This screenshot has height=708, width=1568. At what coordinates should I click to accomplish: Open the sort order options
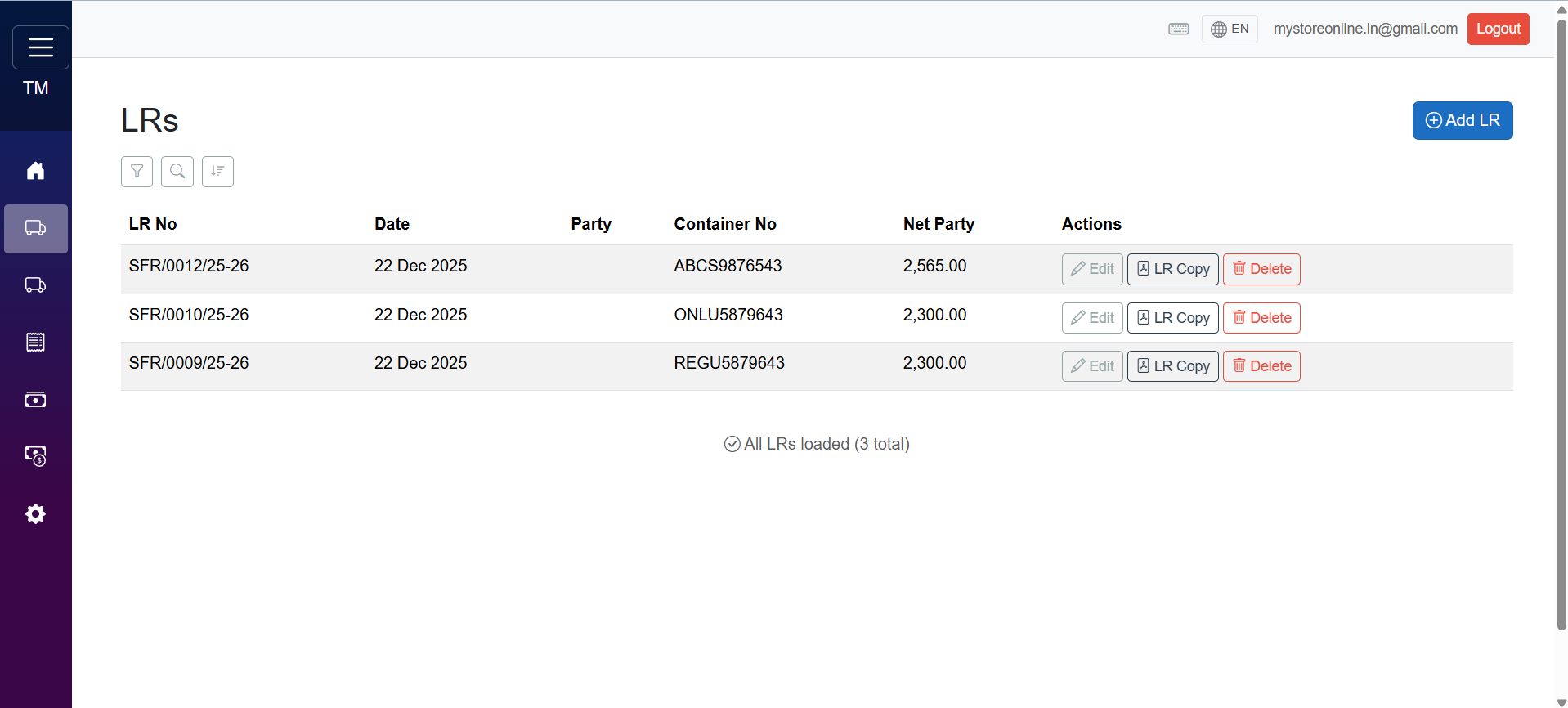coord(217,172)
